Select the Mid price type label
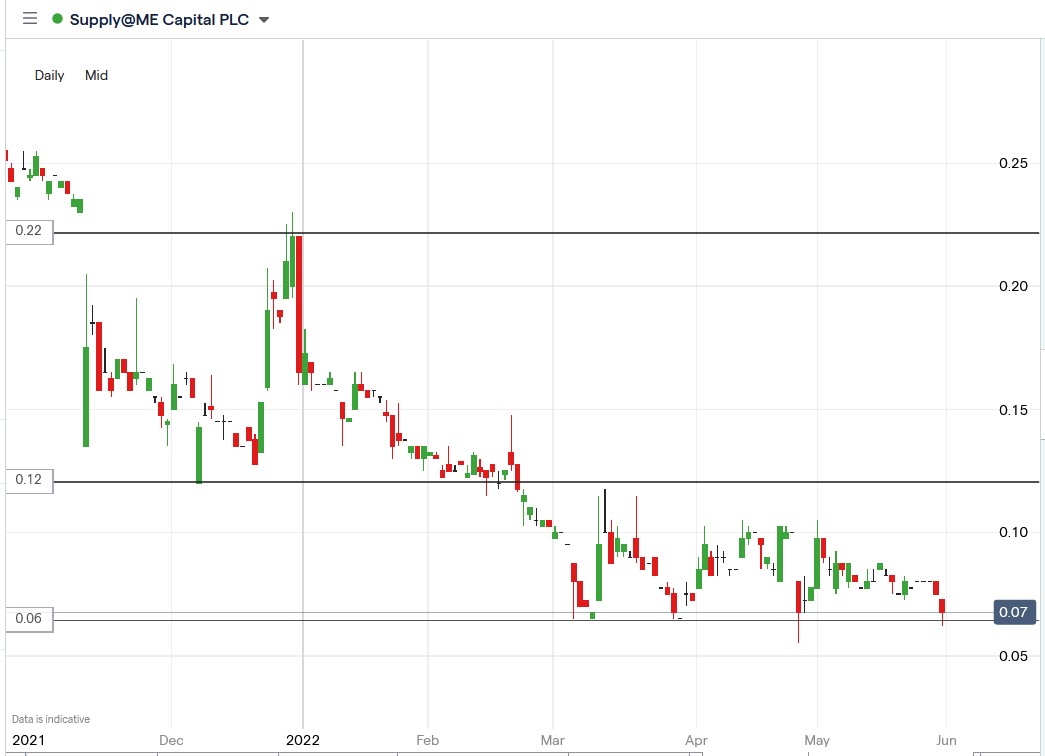The height and width of the screenshot is (756, 1045). pyautogui.click(x=96, y=75)
